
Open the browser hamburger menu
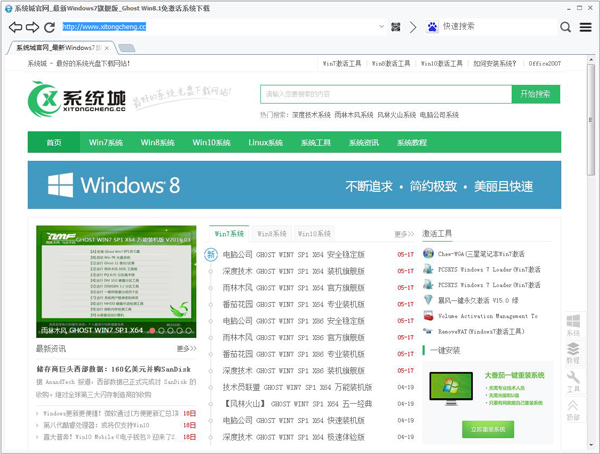pos(585,27)
